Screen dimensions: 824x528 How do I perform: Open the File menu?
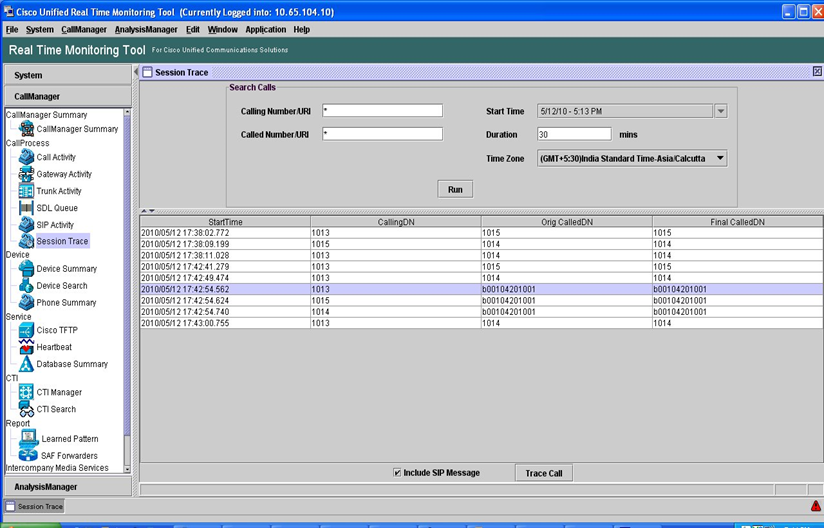point(12,30)
